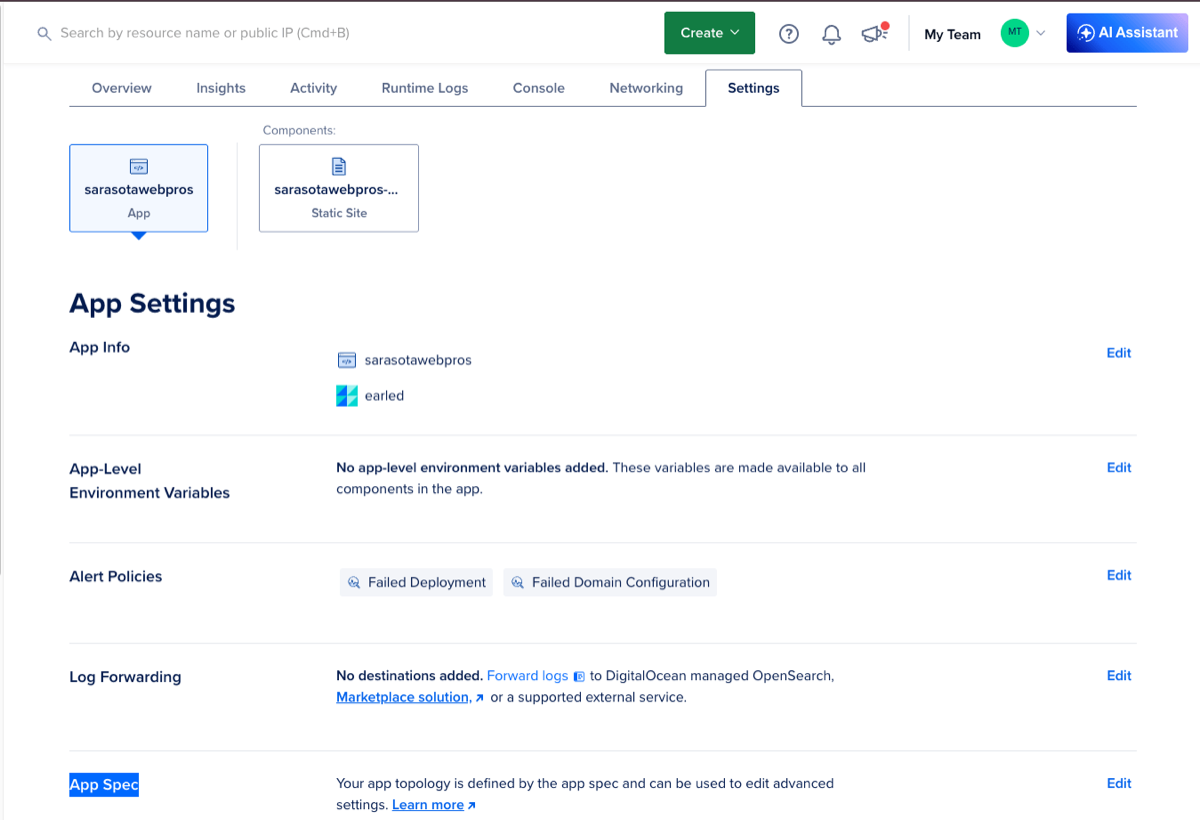Edit the App Info section

[x=1119, y=353]
